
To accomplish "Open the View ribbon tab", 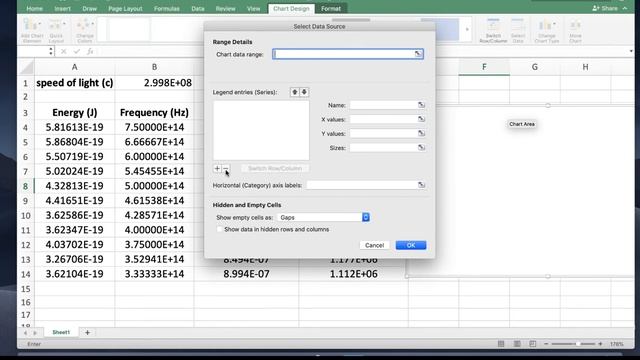I will click(253, 9).
